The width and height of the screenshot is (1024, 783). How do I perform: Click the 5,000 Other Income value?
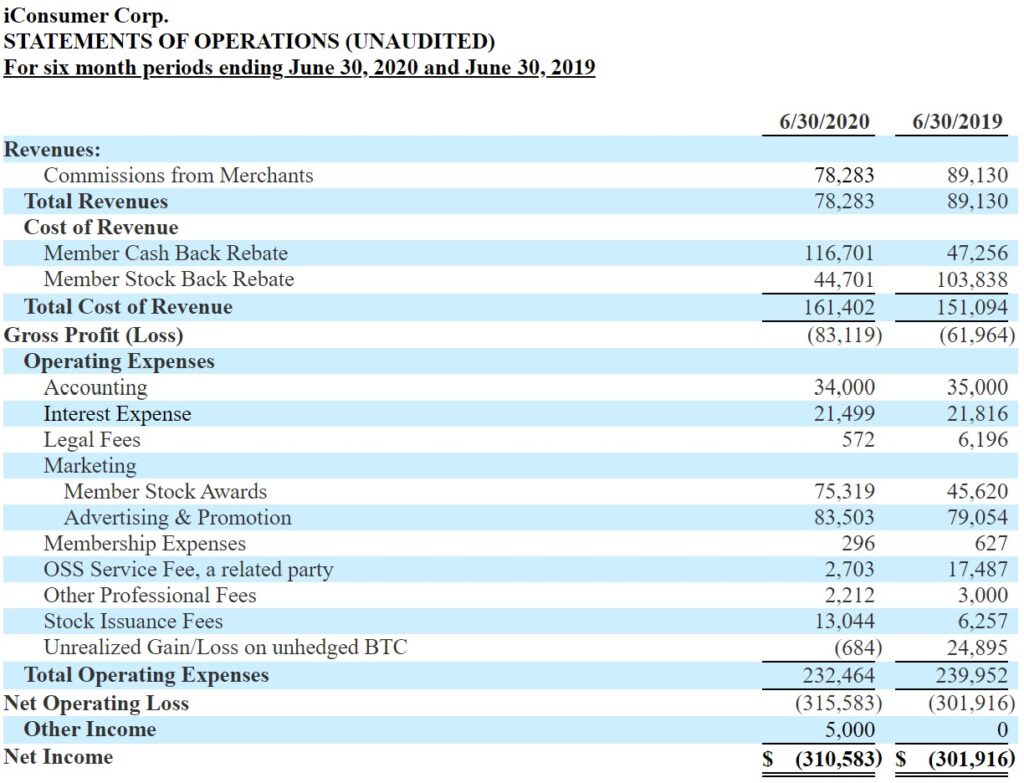click(x=849, y=729)
